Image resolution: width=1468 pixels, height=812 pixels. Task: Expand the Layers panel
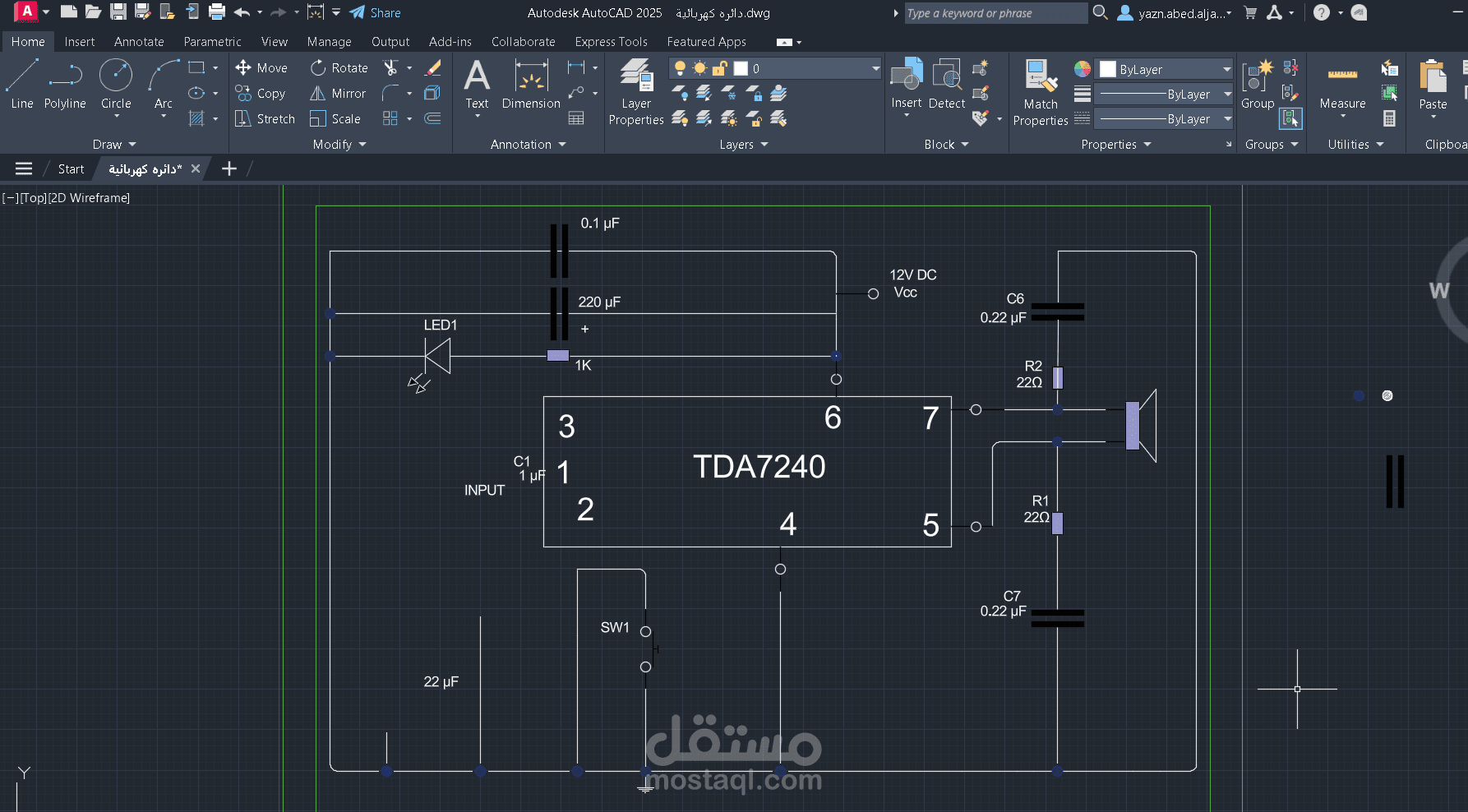point(744,144)
